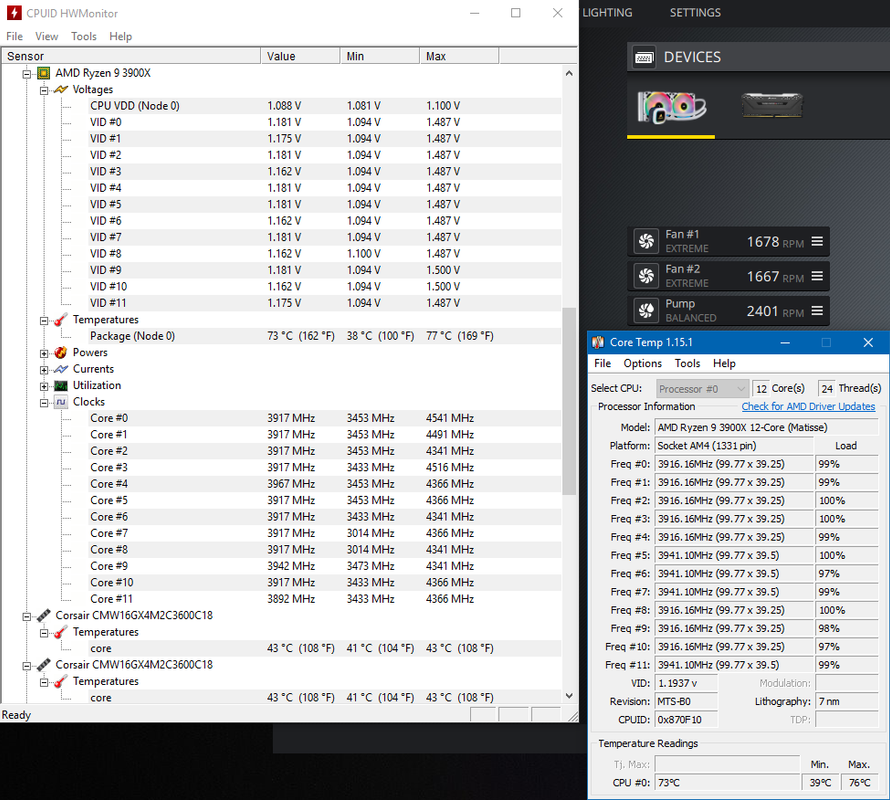Click the Min column header

380,56
